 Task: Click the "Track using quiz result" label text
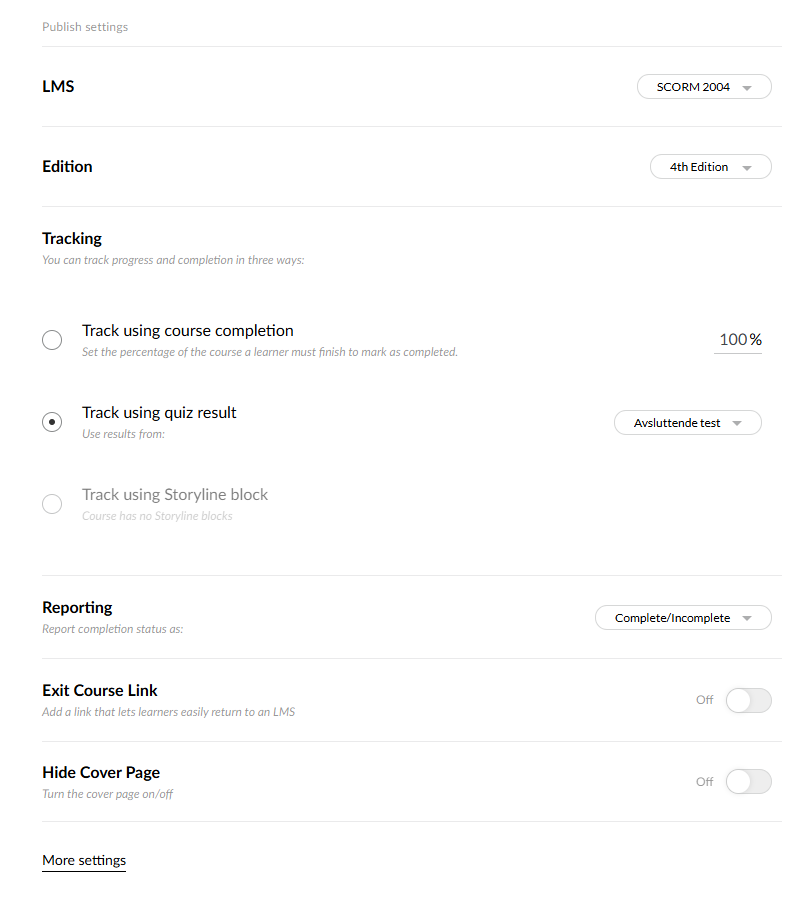pos(159,413)
